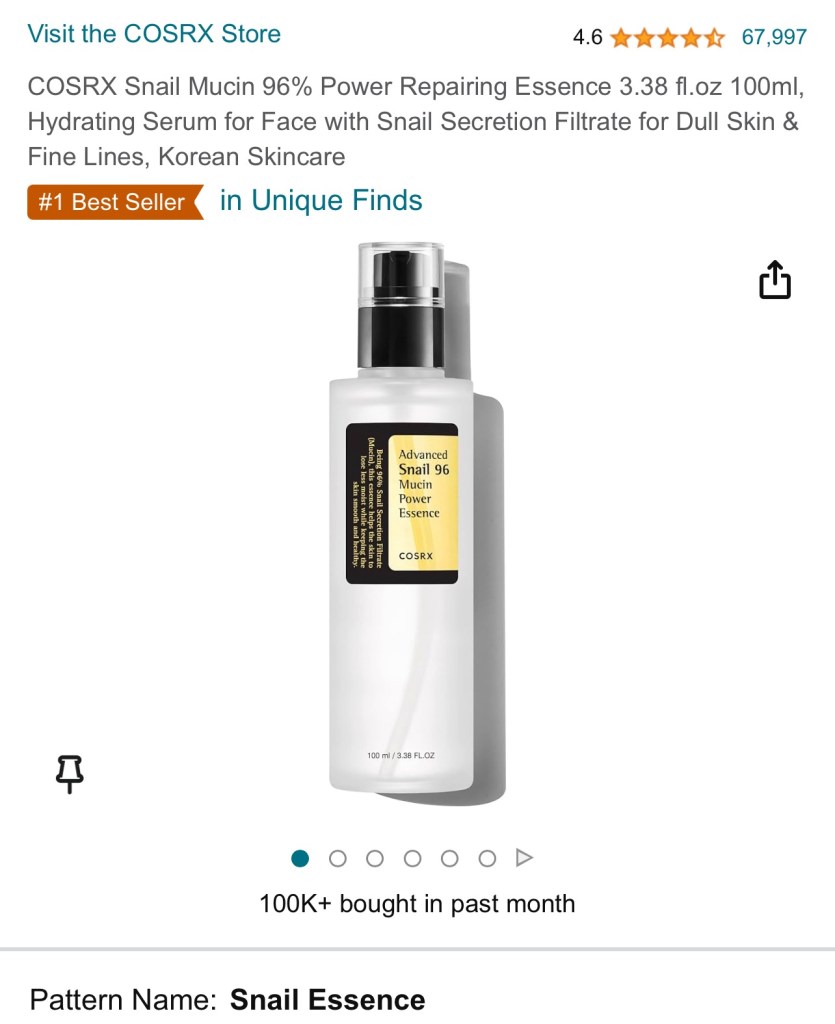Select the second image carousel dot
The height and width of the screenshot is (1024, 835).
(x=338, y=858)
